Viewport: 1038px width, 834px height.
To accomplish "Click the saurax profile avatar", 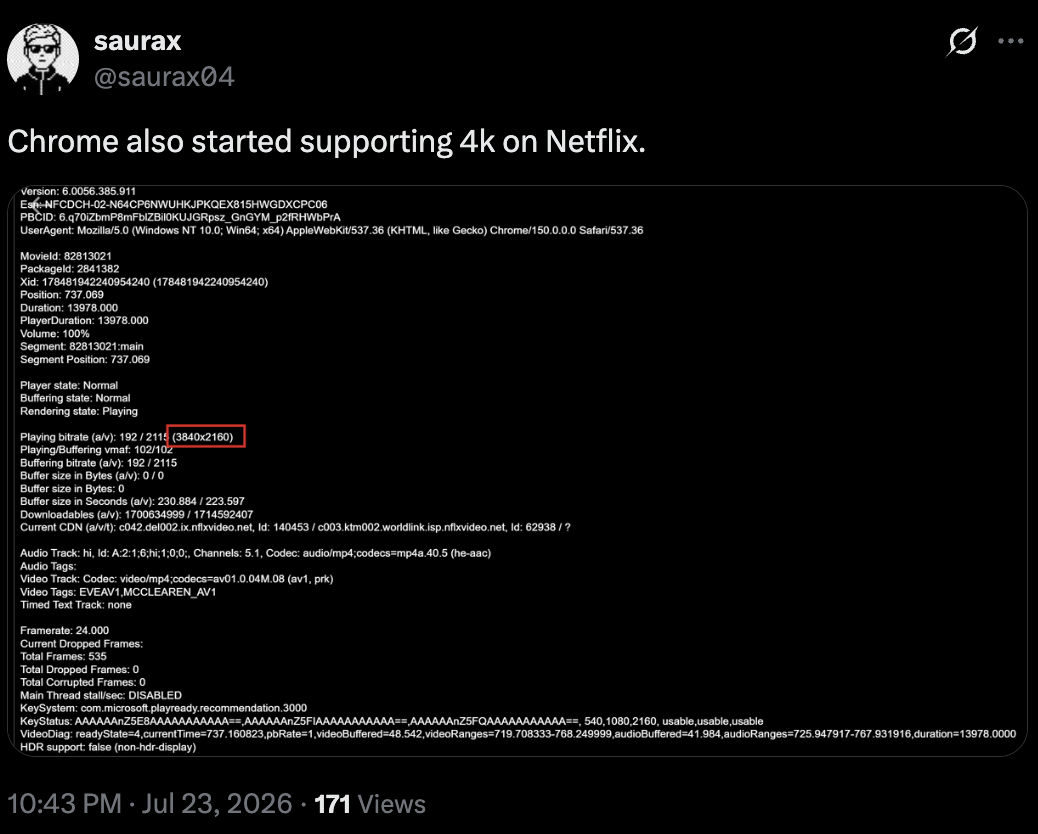I will 43,59.
